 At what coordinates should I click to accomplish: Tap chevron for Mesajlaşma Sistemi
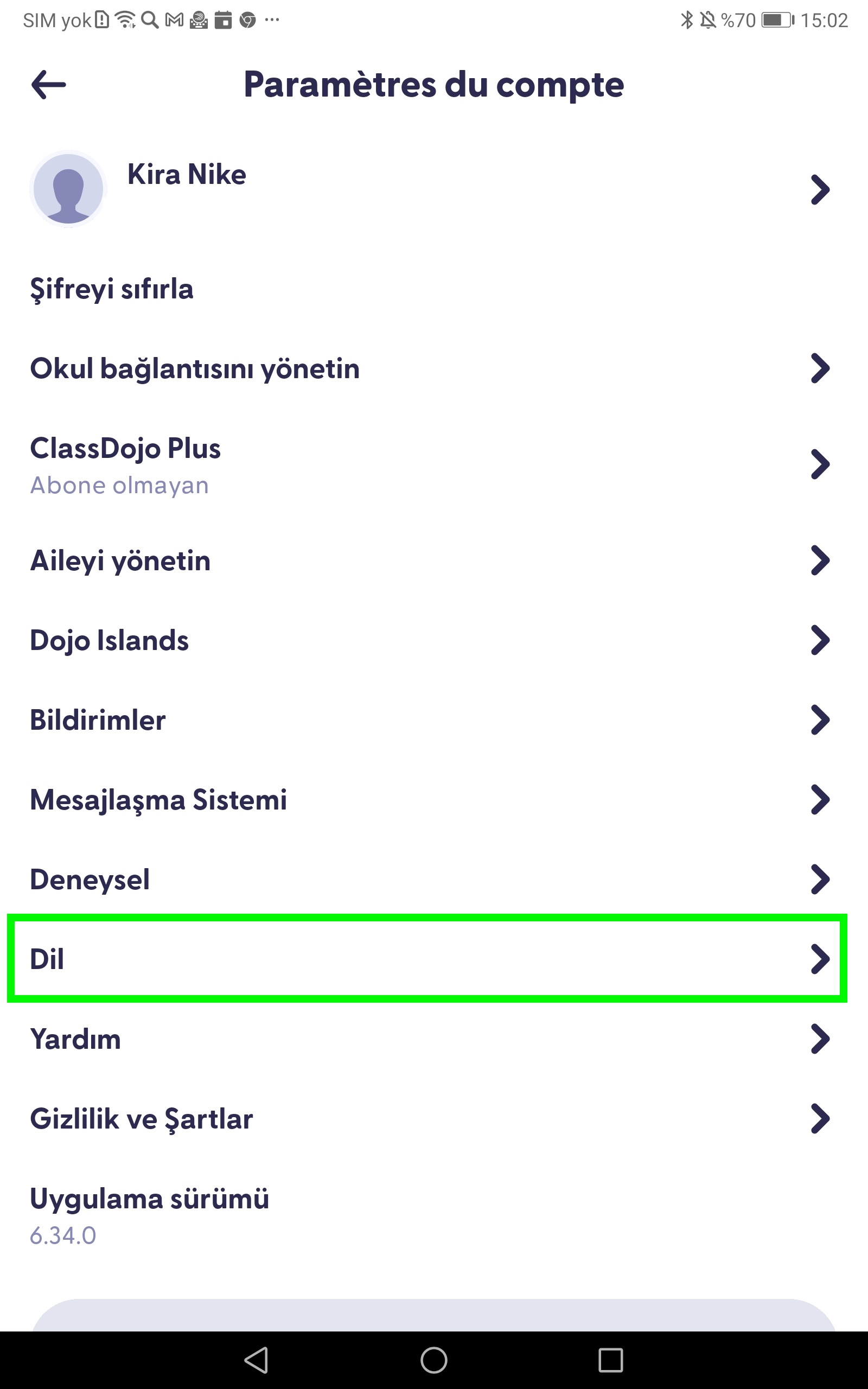(x=820, y=800)
